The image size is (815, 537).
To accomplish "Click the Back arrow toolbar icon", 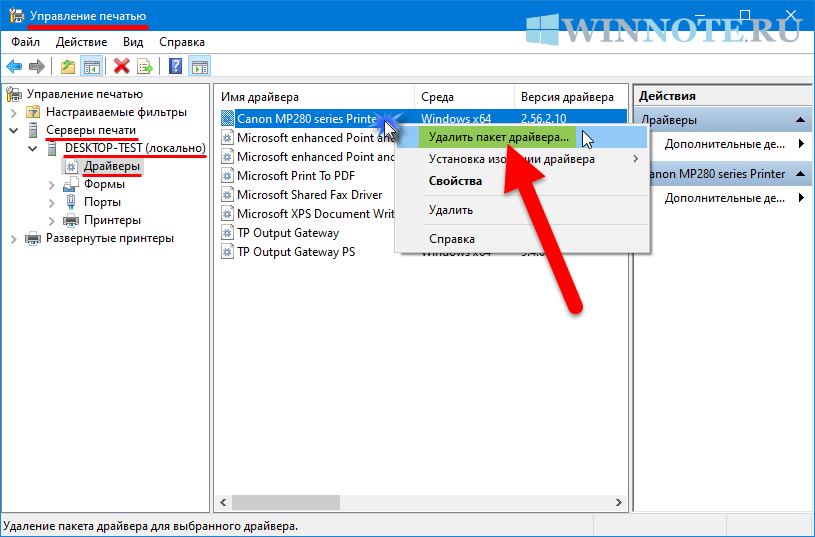I will coord(14,67).
